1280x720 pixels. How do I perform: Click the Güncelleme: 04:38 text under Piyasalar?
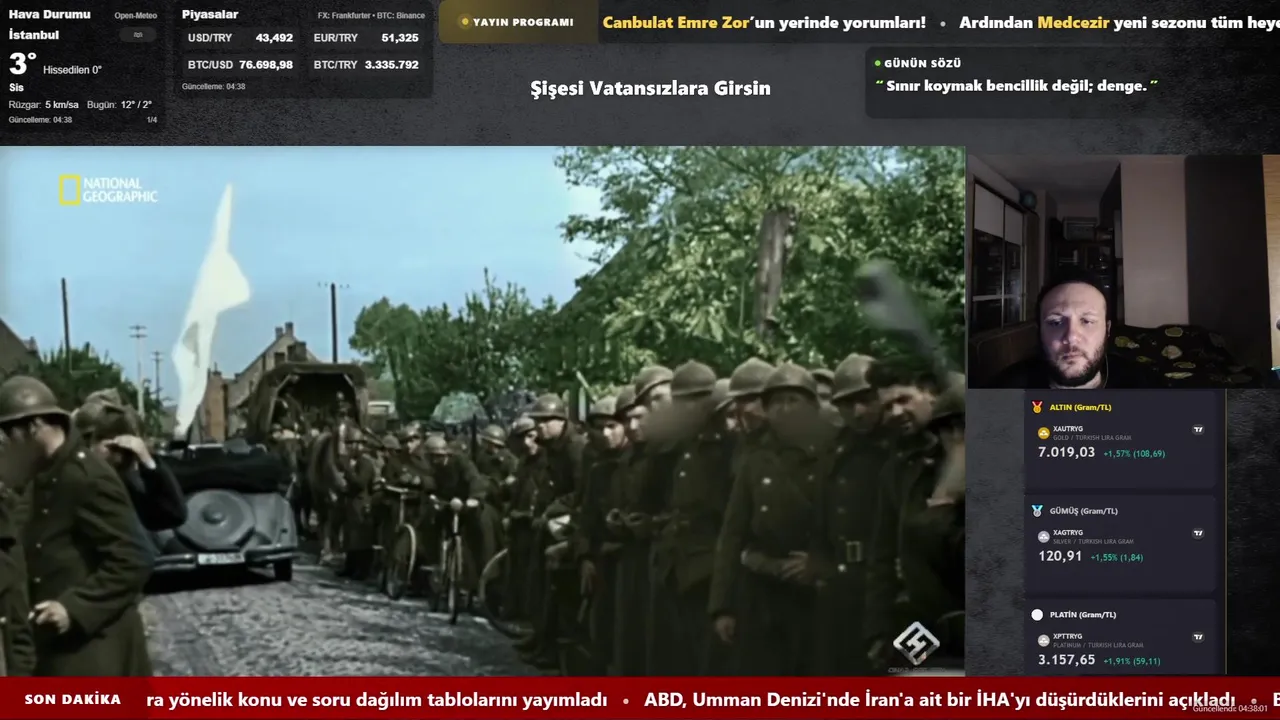point(213,87)
